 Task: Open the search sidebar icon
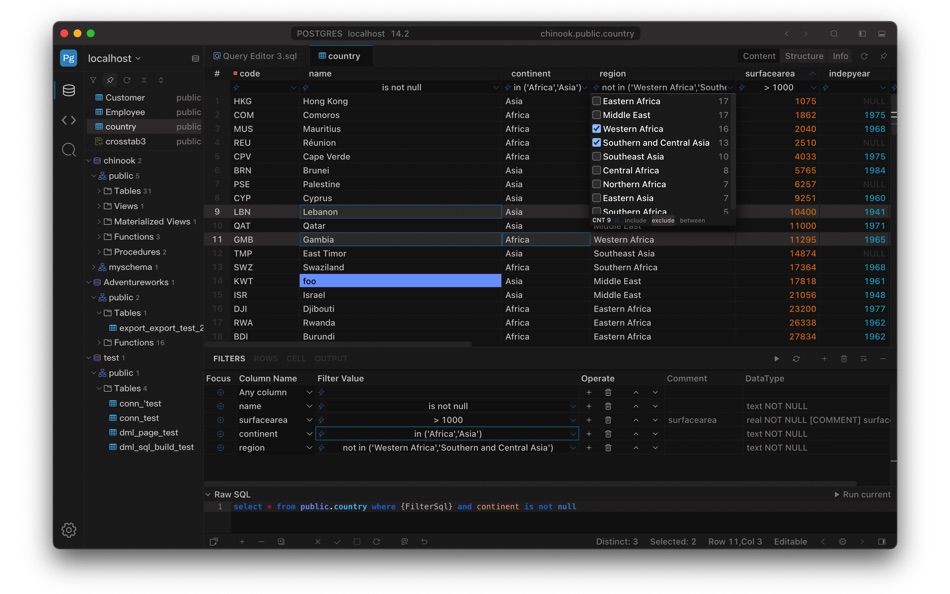pos(69,149)
